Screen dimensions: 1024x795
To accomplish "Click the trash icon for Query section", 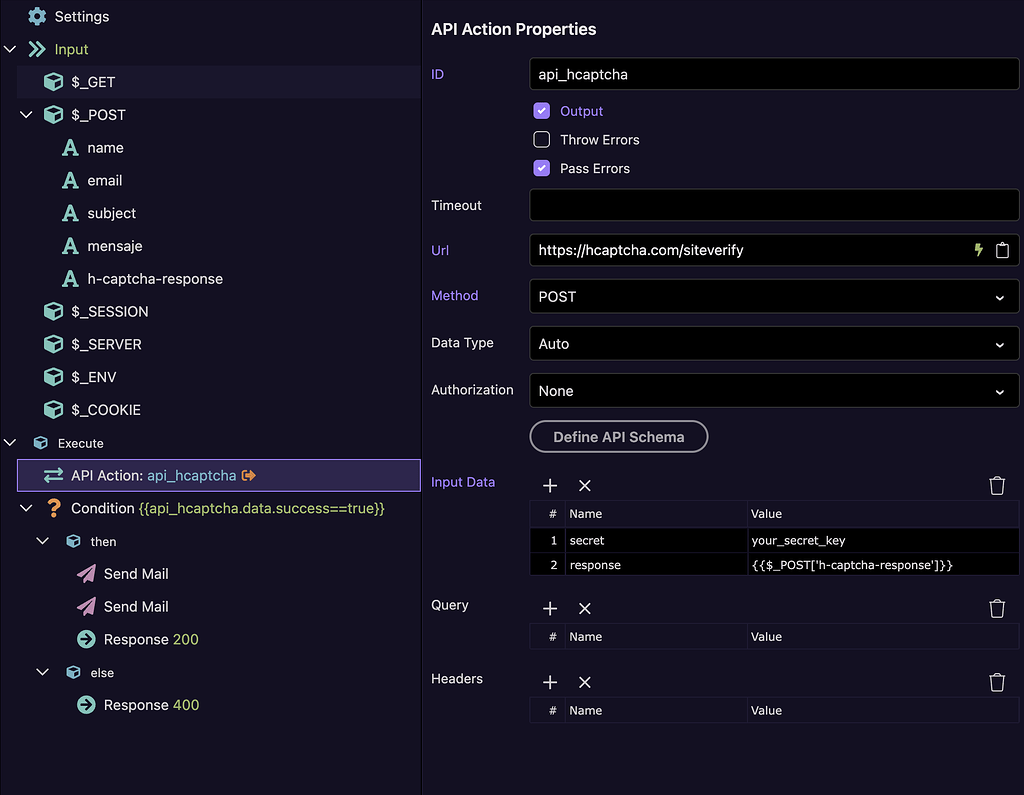I will [997, 608].
